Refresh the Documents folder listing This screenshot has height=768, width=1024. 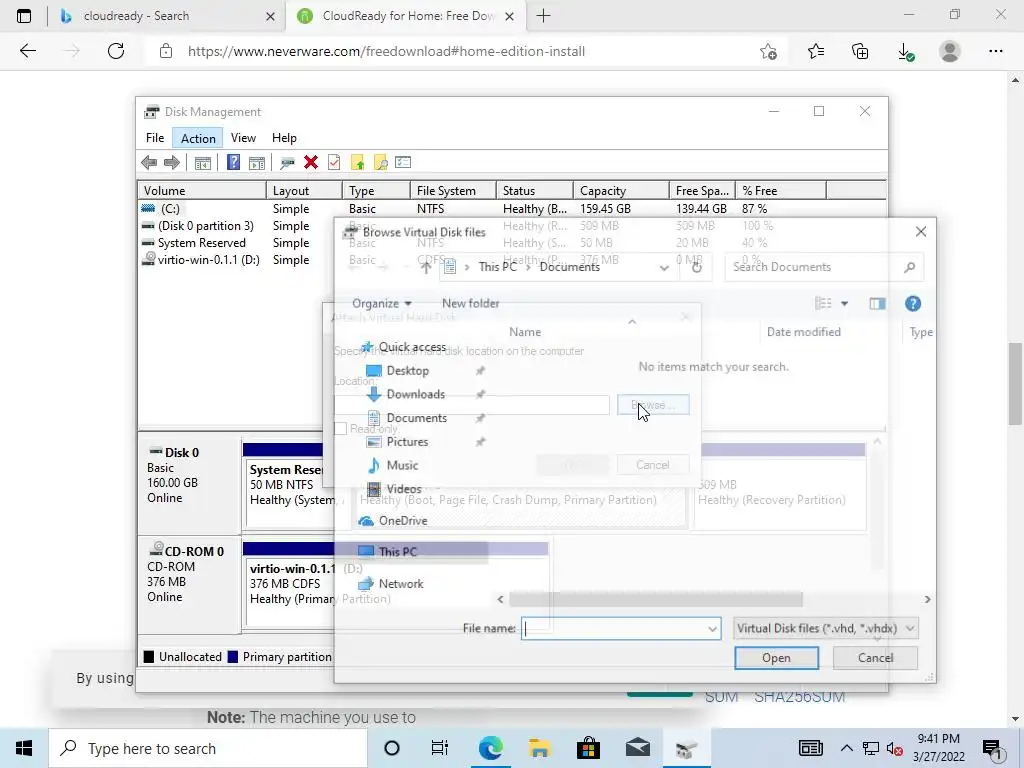click(697, 267)
